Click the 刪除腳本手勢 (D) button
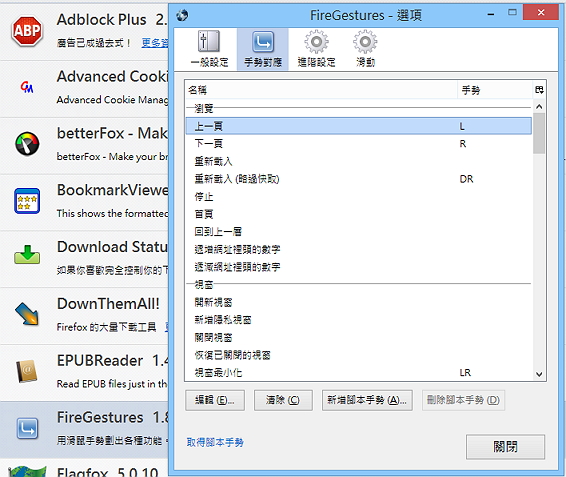The height and width of the screenshot is (477, 566). [463, 400]
